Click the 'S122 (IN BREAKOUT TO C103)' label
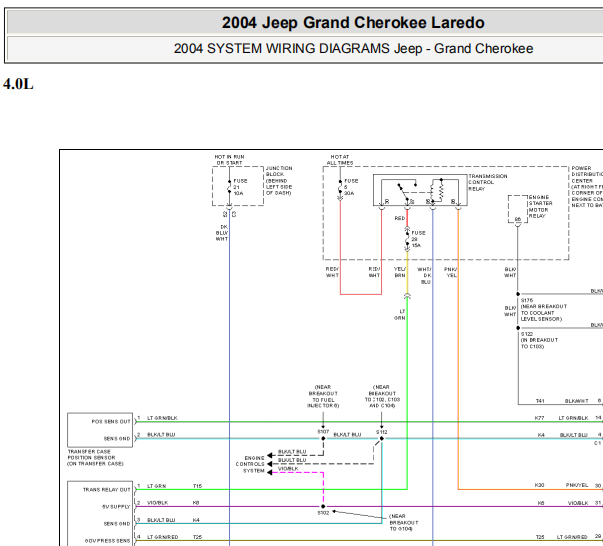The width and height of the screenshot is (603, 546). coord(539,340)
